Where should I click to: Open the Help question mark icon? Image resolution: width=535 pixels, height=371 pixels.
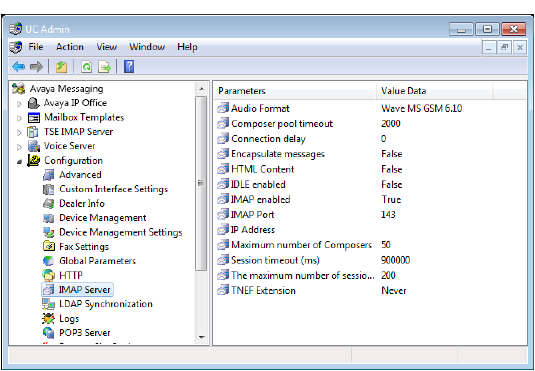point(129,67)
